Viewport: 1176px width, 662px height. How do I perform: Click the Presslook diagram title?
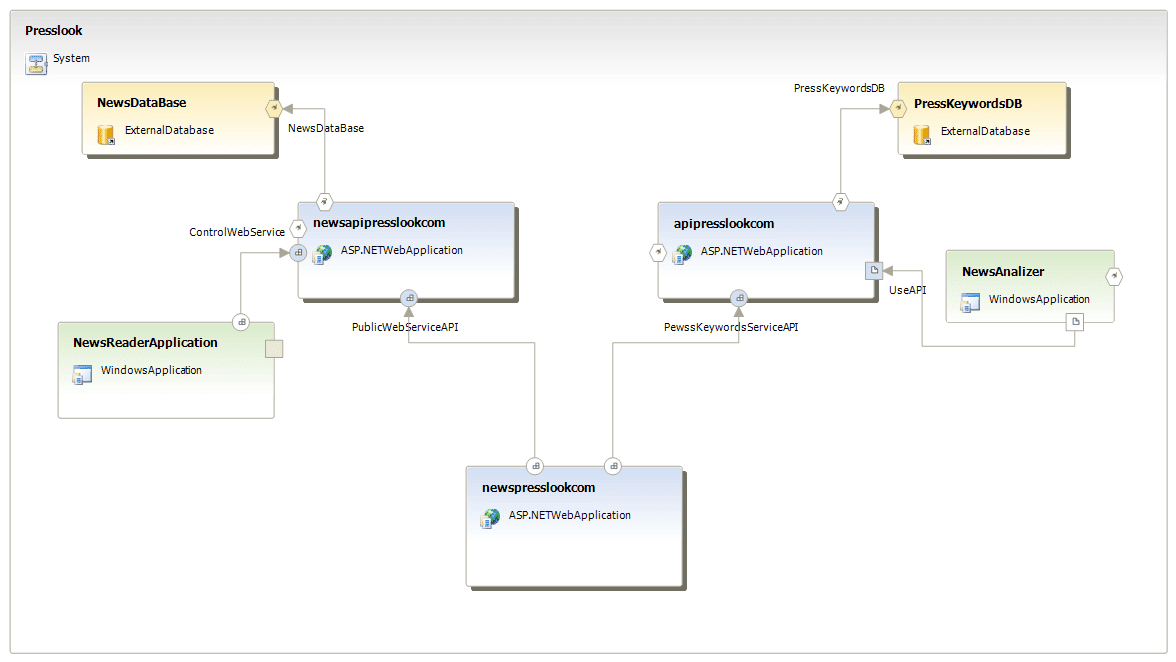pyautogui.click(x=53, y=31)
